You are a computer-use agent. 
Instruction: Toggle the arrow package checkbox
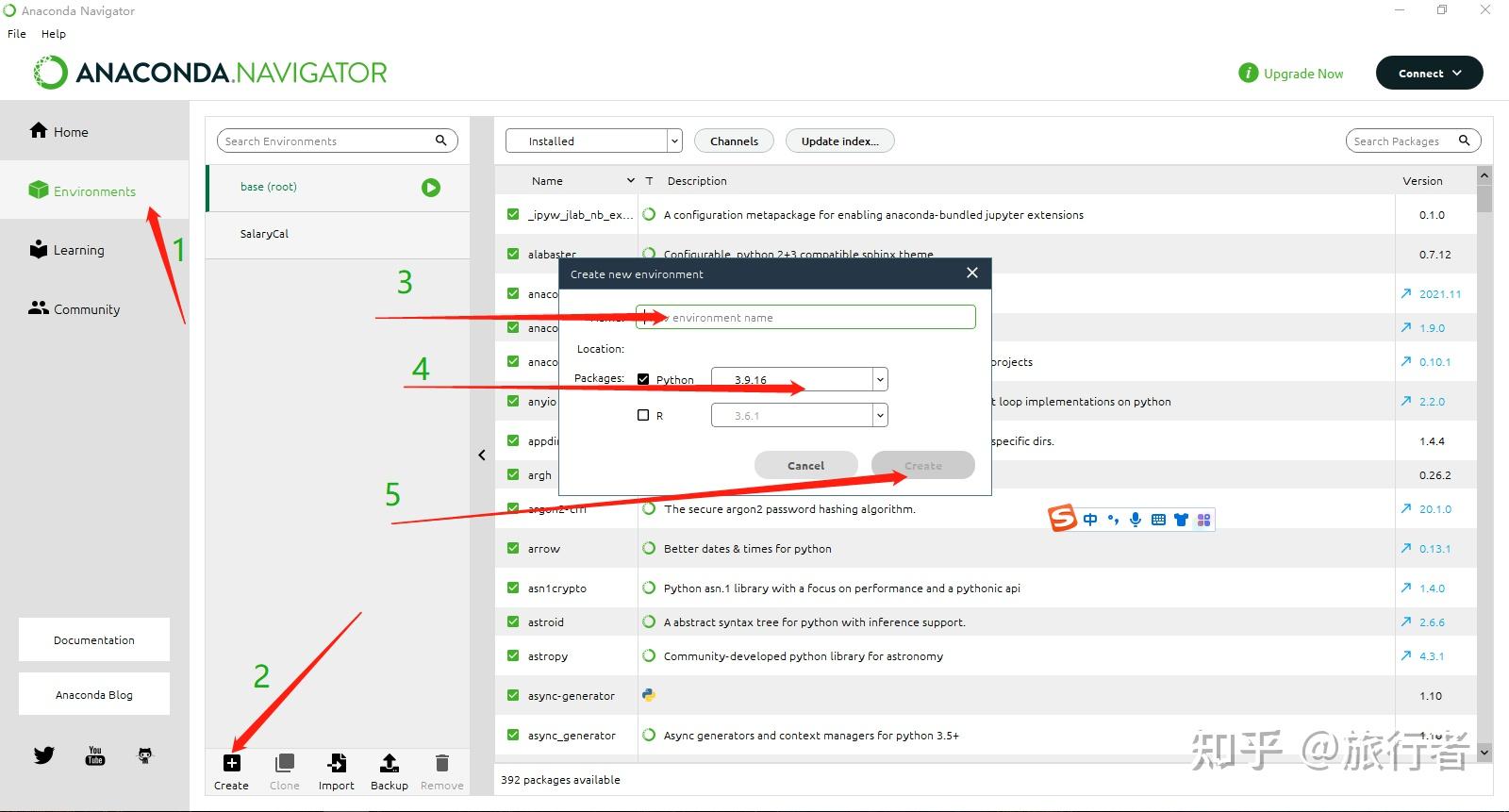pos(513,549)
